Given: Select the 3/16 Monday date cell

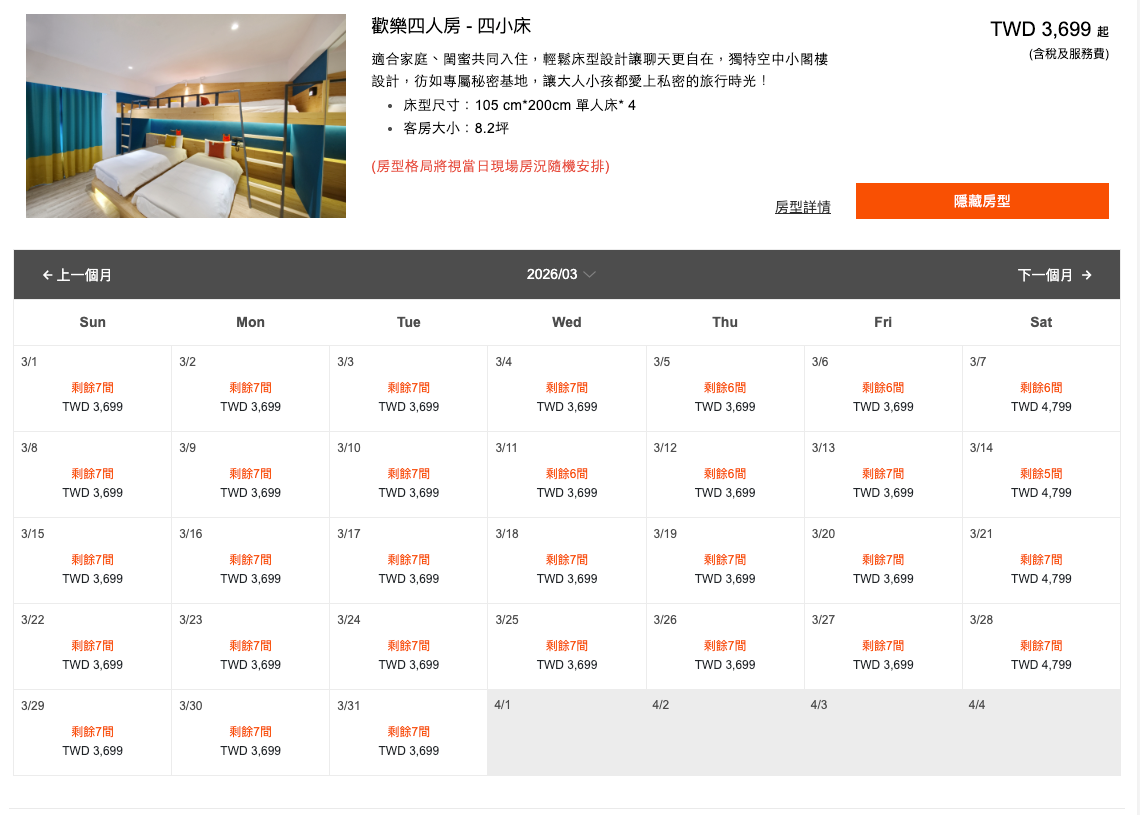Looking at the screenshot, I should pos(250,561).
